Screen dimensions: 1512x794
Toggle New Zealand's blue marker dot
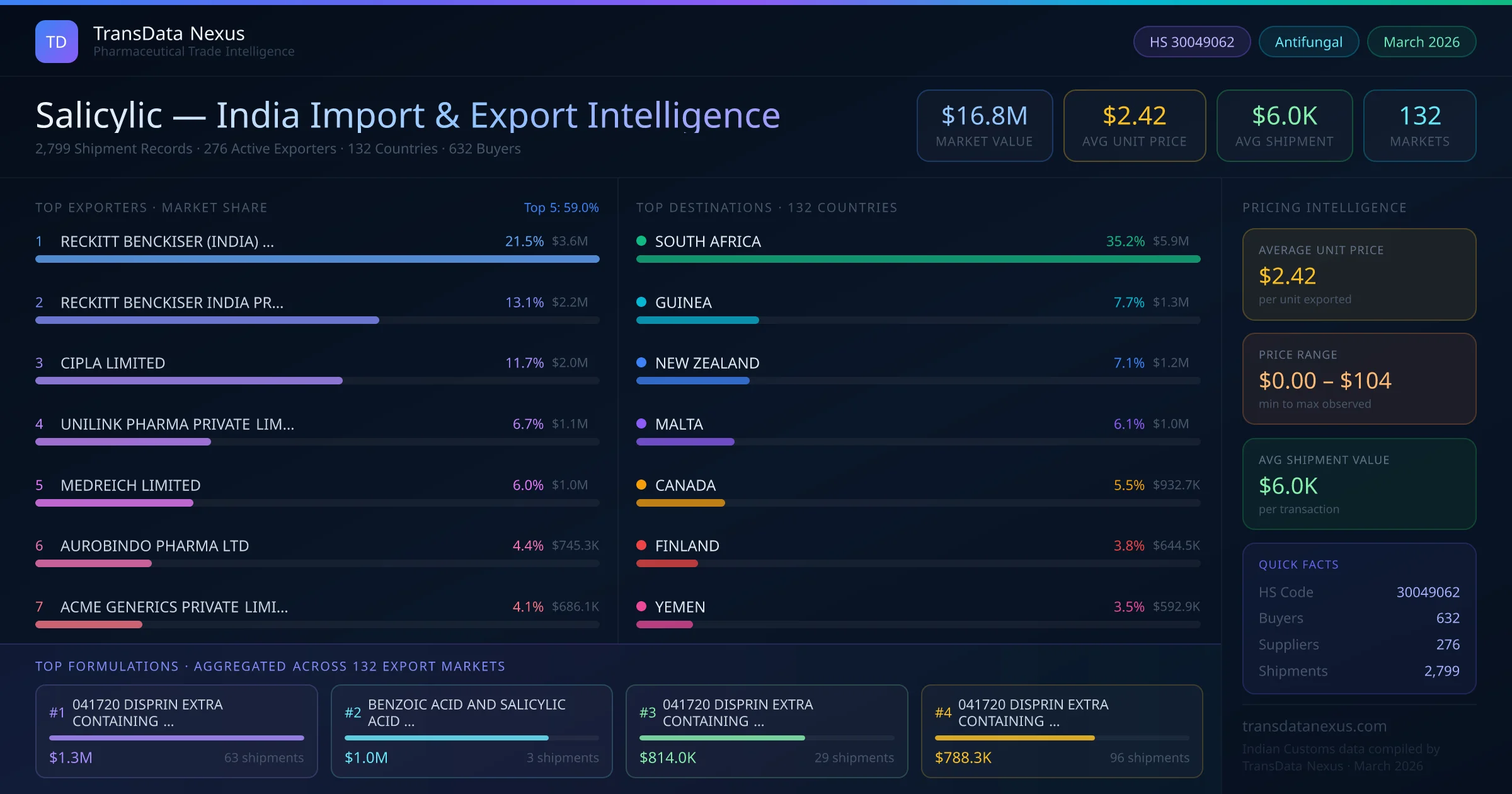point(641,363)
